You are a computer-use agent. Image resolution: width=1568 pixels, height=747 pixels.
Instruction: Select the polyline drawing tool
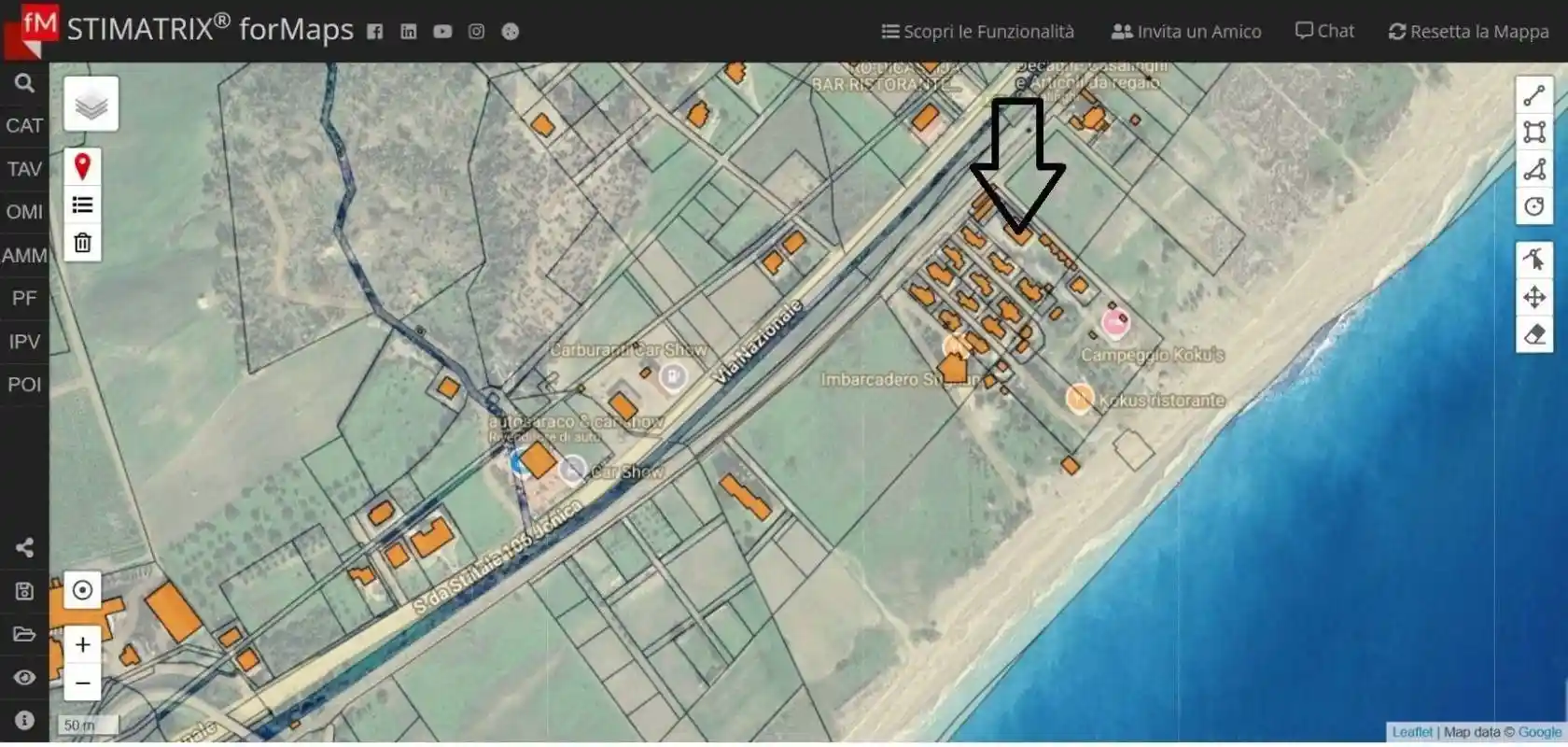click(1533, 95)
